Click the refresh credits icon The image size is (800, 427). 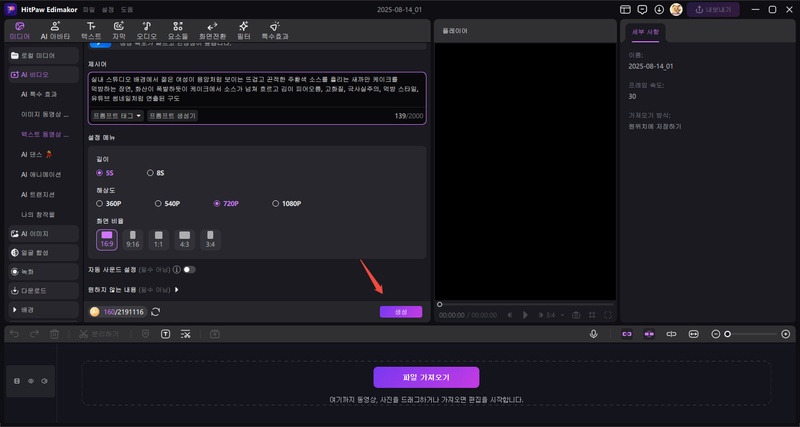[156, 312]
